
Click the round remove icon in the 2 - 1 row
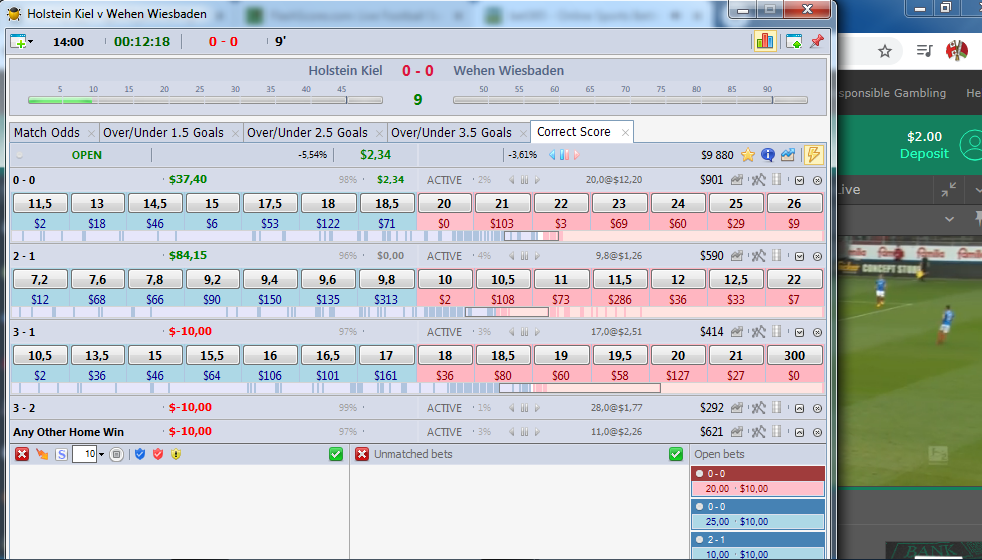817,256
